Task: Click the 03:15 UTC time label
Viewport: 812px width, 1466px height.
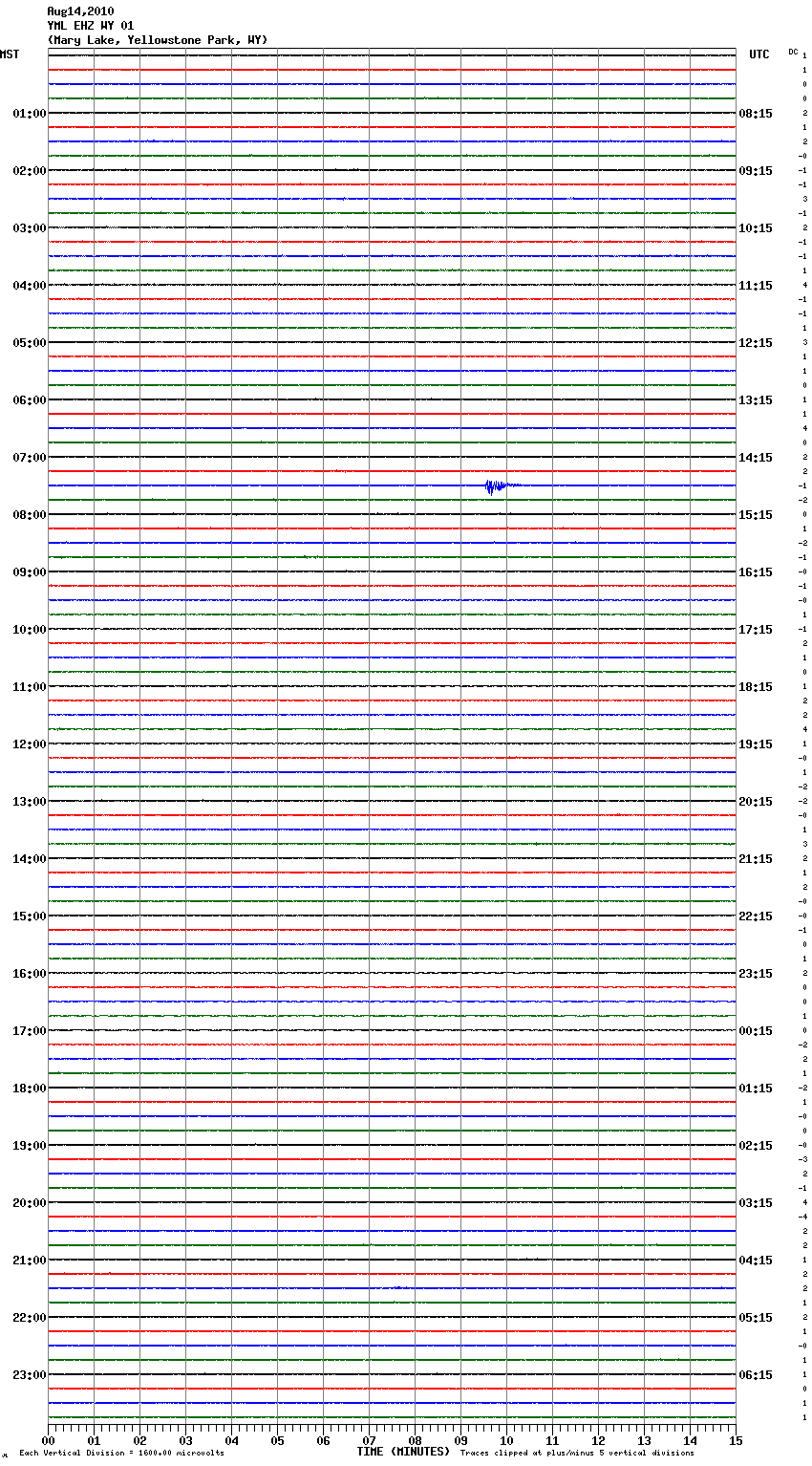Action: [756, 1203]
